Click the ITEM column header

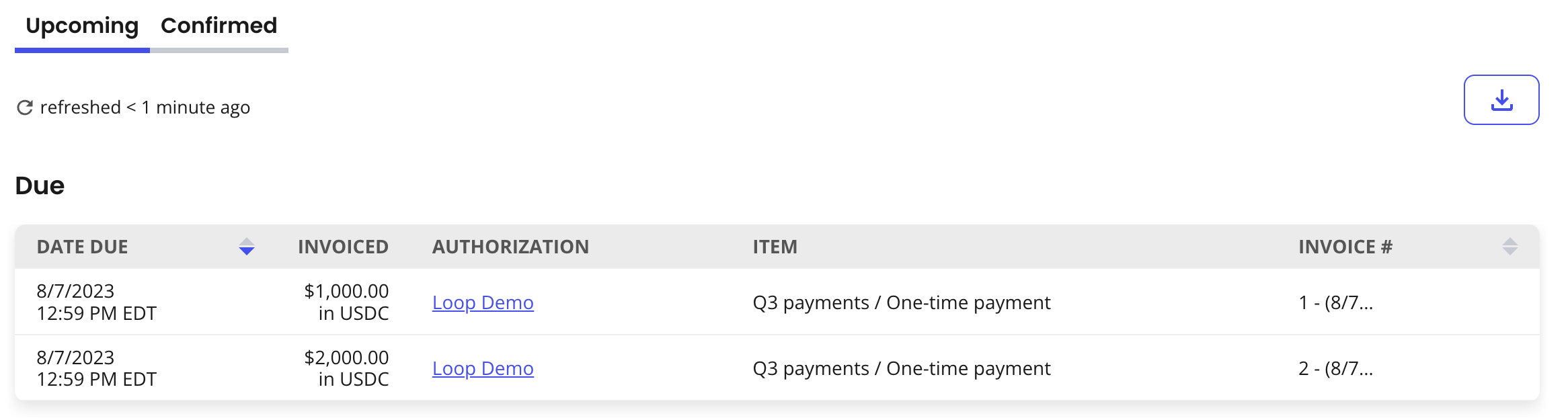click(x=775, y=247)
